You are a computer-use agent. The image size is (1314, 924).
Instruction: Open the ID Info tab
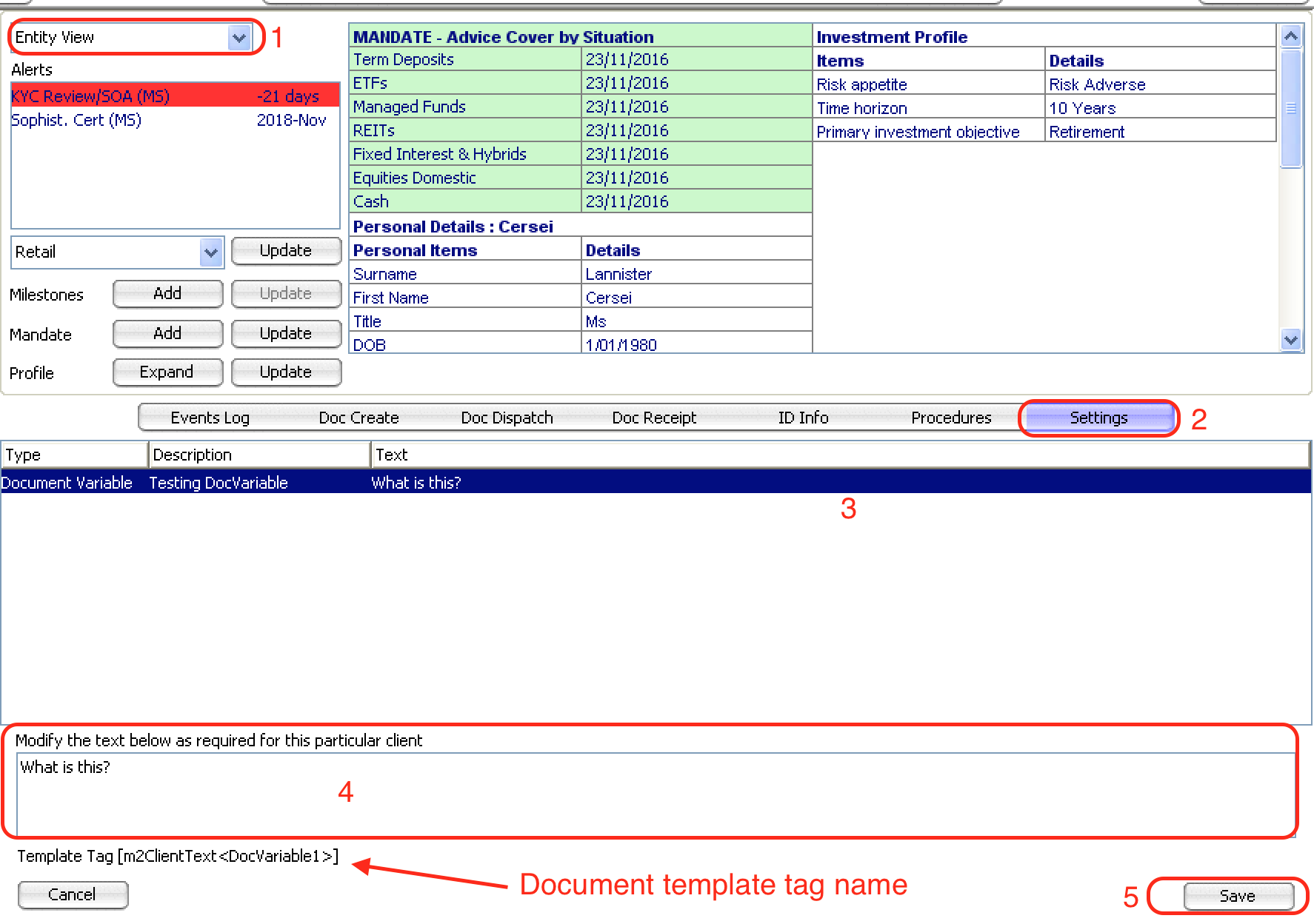(803, 418)
